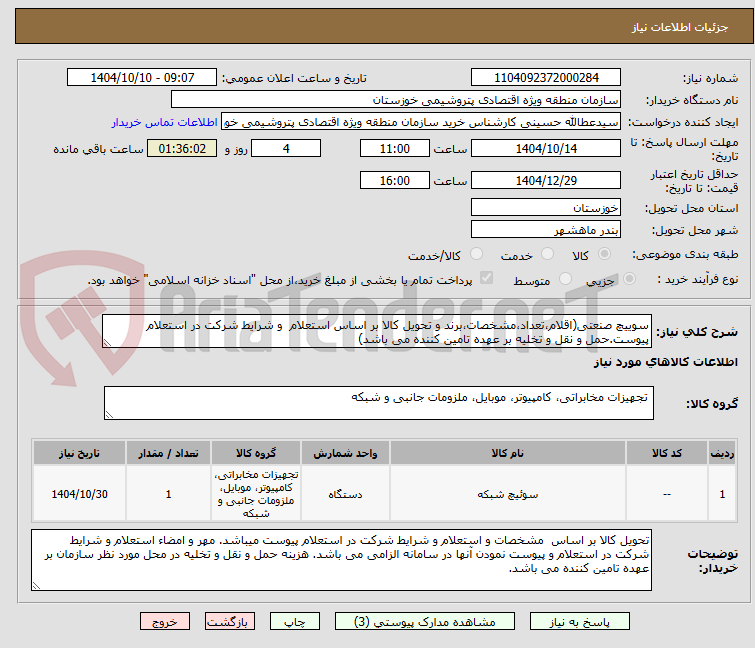Image resolution: width=755 pixels, height=648 pixels.
Task: Click the کد کالا column header
Action: click(x=667, y=453)
